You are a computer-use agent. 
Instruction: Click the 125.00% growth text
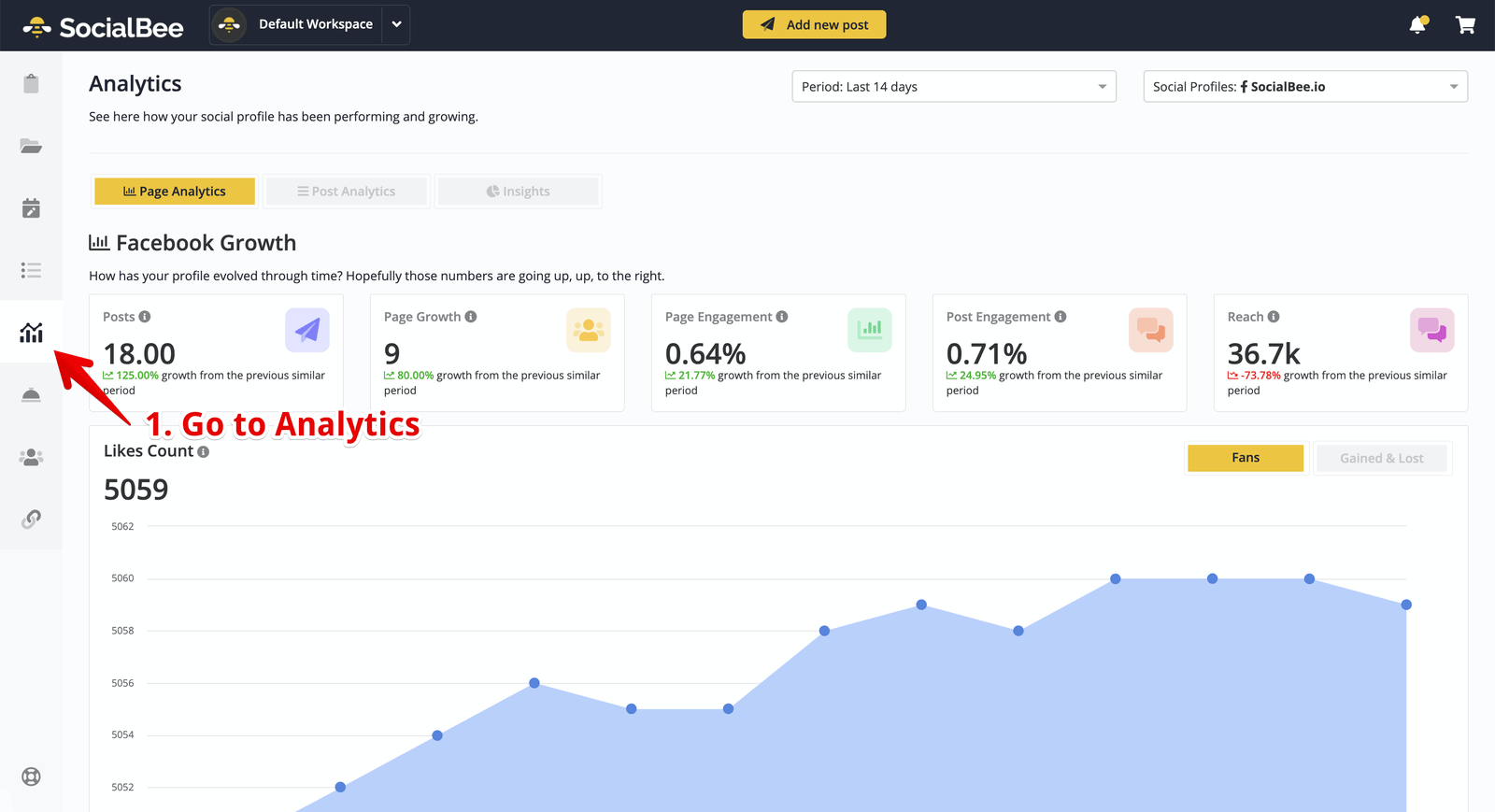tap(137, 376)
